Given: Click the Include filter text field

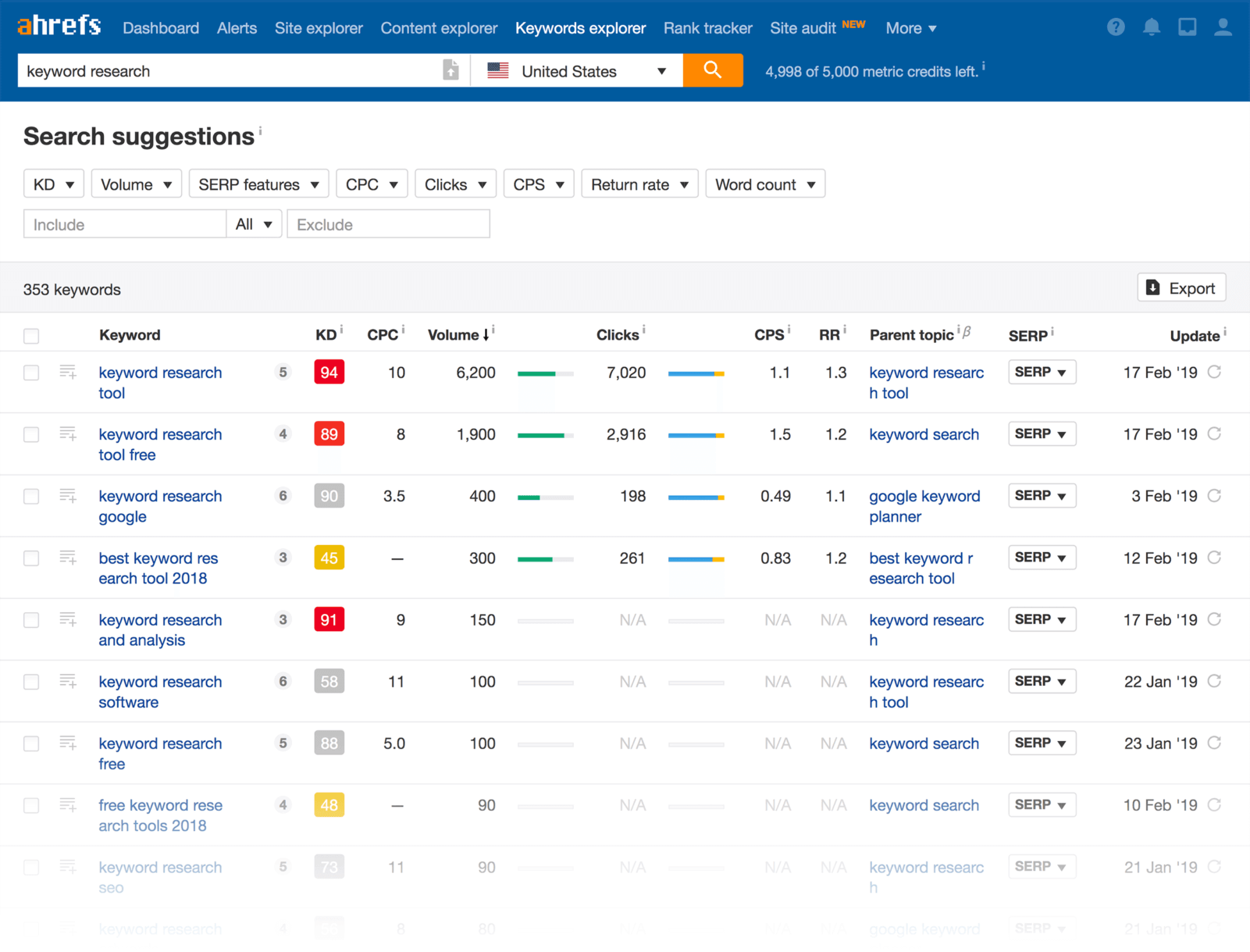Looking at the screenshot, I should pyautogui.click(x=125, y=224).
